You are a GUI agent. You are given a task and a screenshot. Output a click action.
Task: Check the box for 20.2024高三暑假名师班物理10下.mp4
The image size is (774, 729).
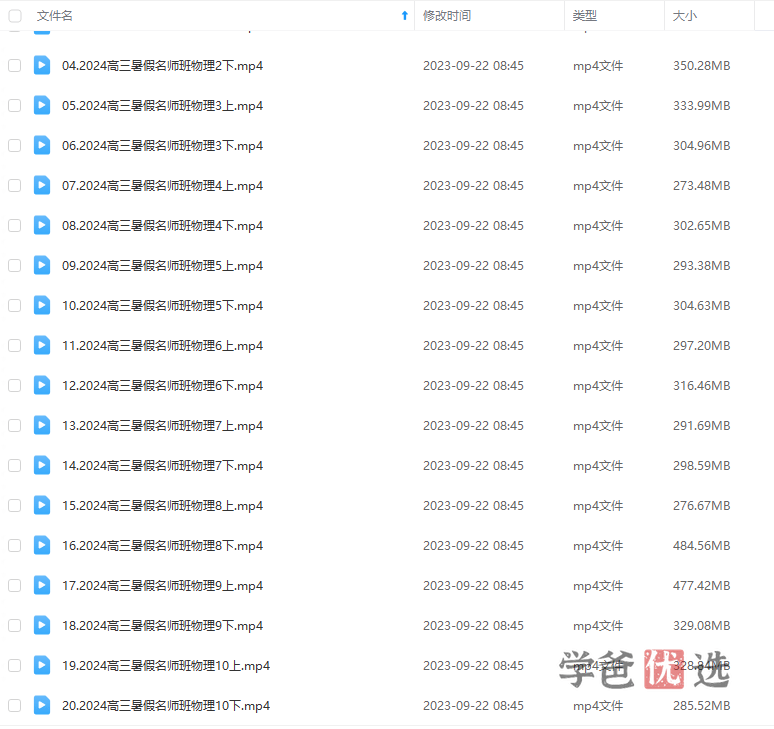tap(15, 705)
